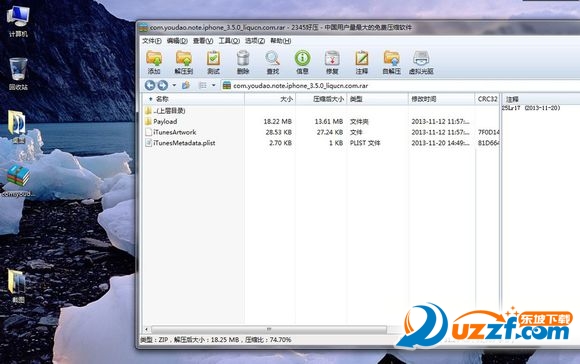This screenshot has height=364, width=580.
Task: Open the 查找 (Find) magnifier tool
Action: pyautogui.click(x=273, y=62)
